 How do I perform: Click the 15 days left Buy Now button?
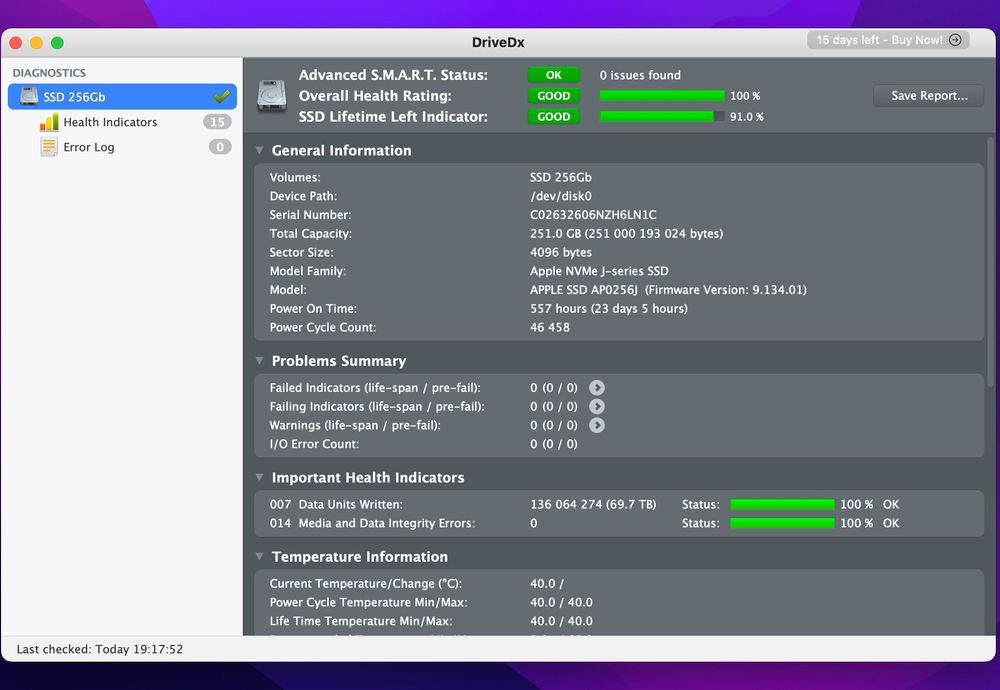[888, 40]
